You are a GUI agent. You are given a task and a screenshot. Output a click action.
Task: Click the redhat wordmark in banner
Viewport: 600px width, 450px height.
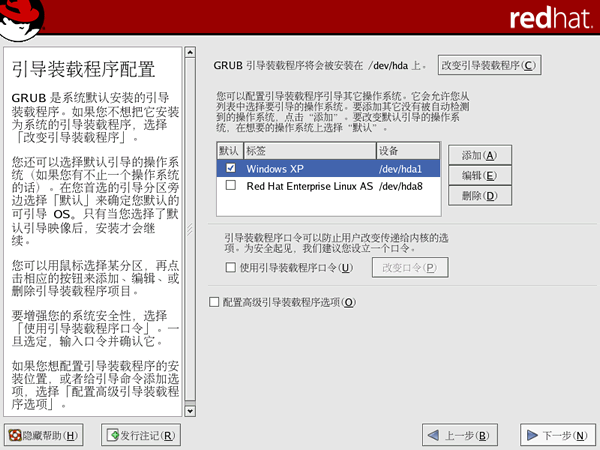pyautogui.click(x=551, y=18)
